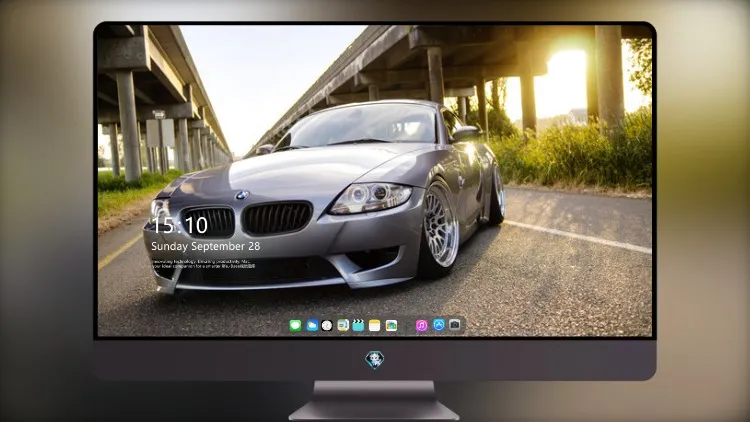Open the Clock app in the dock

[x=327, y=326]
